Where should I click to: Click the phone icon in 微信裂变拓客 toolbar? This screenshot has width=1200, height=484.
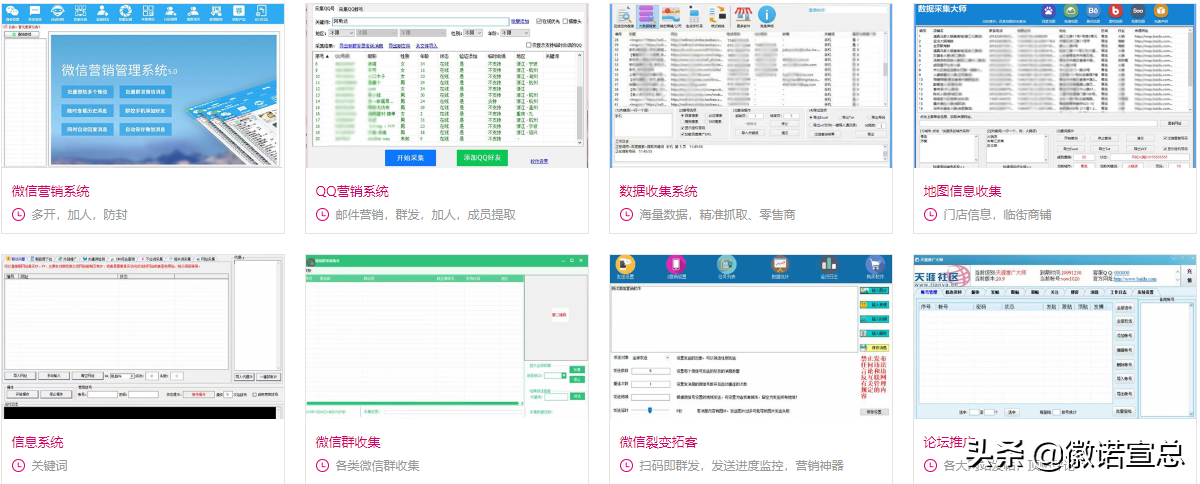(x=676, y=265)
